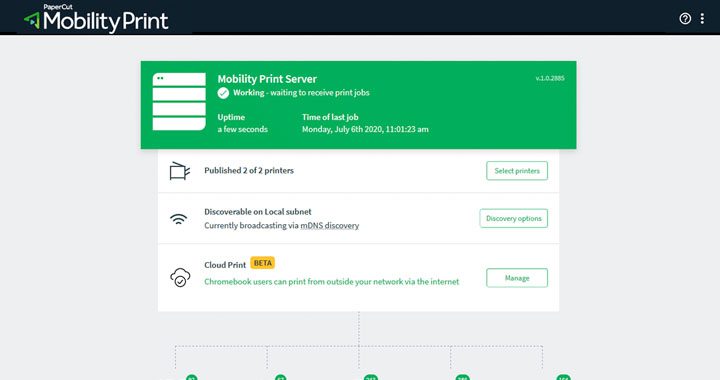Click the Mobility Print Server heading
The image size is (720, 380).
(x=267, y=79)
